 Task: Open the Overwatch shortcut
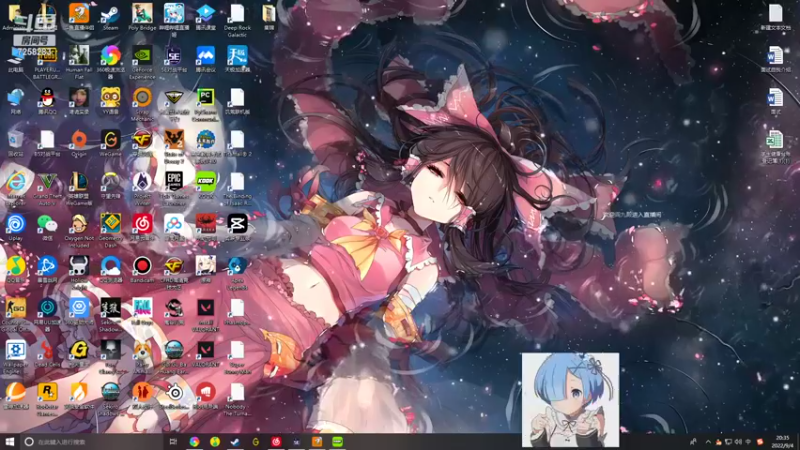click(110, 186)
